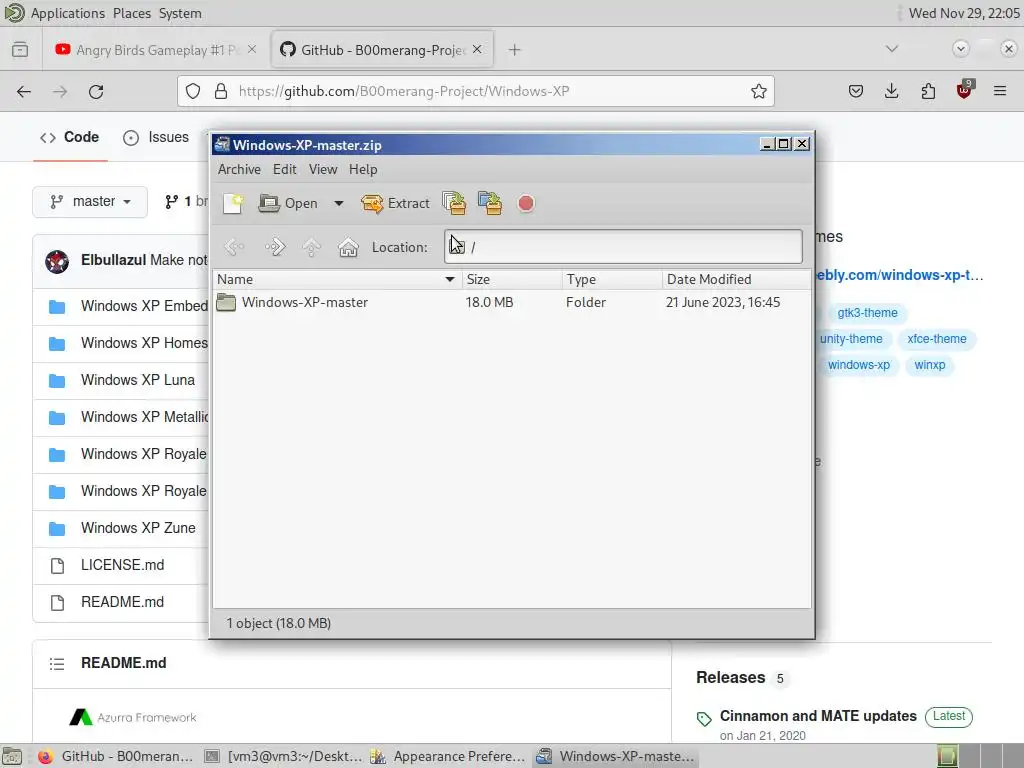Click the 18.0 MB size cell

tap(489, 302)
